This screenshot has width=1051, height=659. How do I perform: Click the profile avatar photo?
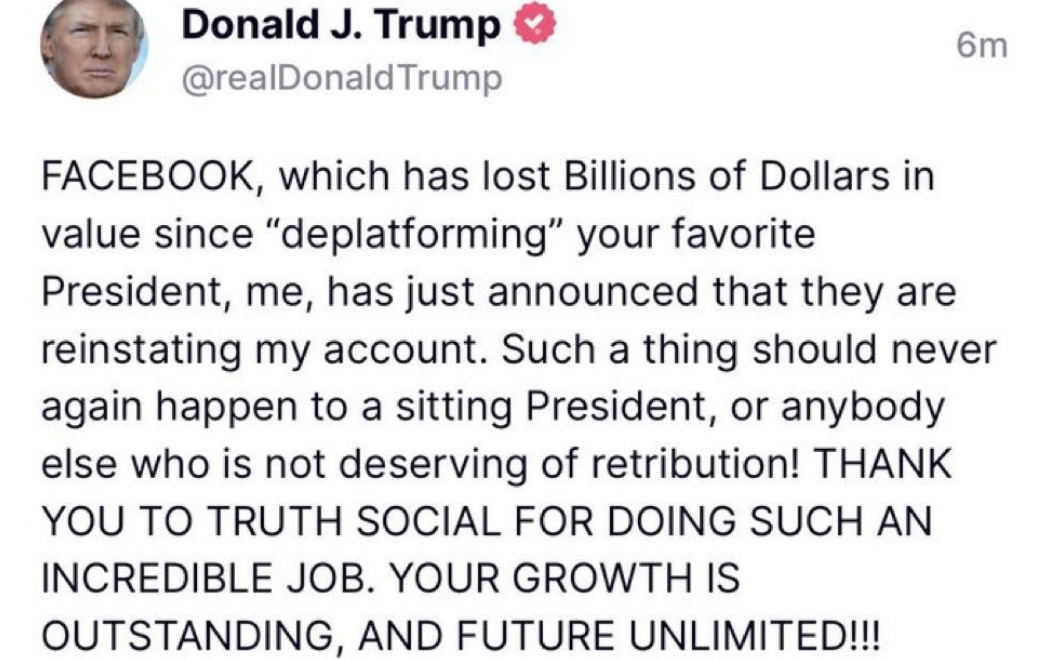pos(93,50)
